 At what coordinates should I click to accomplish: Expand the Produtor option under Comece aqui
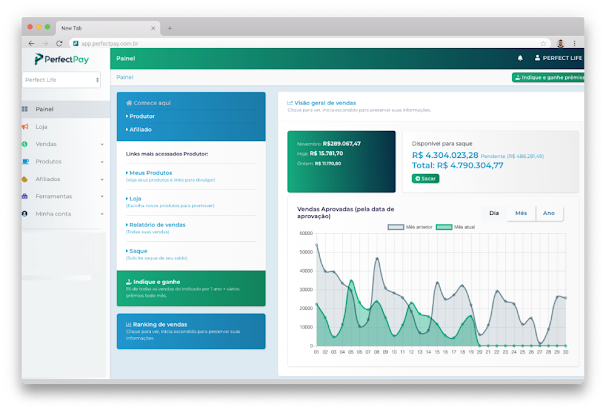[140, 116]
